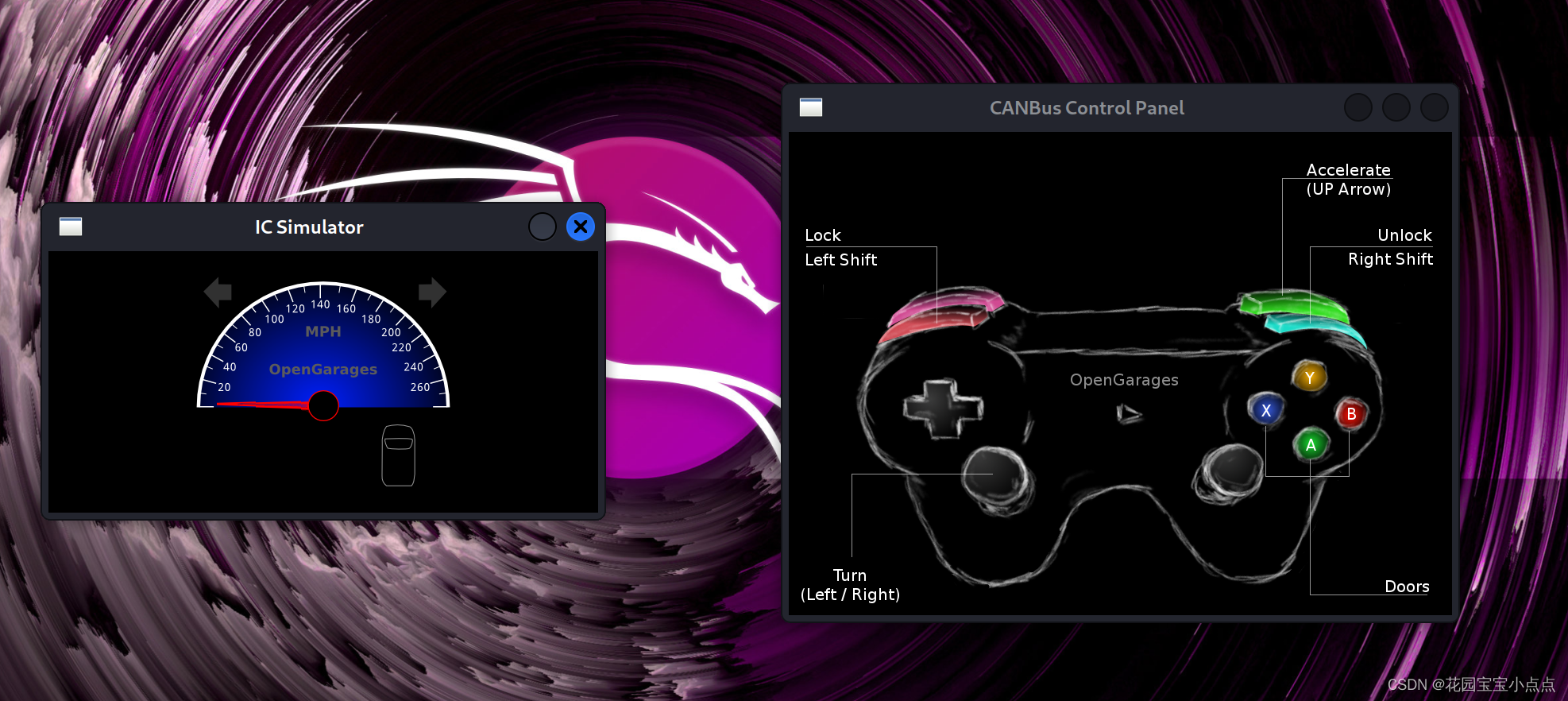Close the IC Simulator window
This screenshot has width=1568, height=701.
click(x=581, y=227)
